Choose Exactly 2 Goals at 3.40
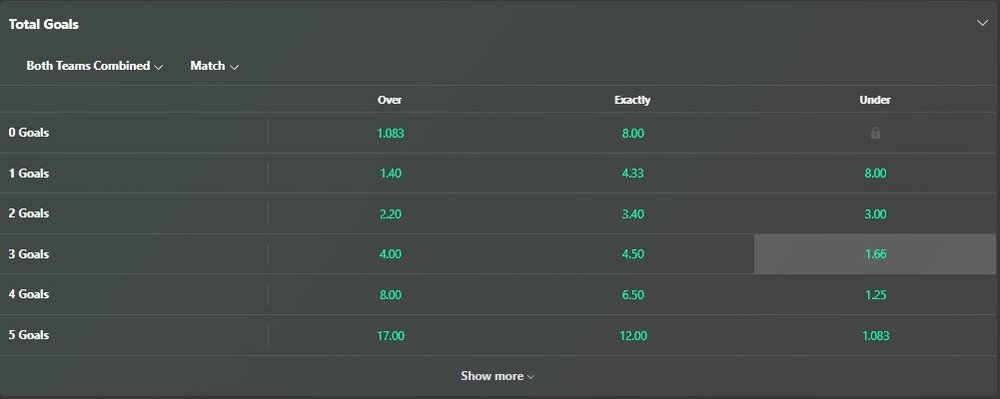Viewport: 1000px width, 399px height. (633, 214)
